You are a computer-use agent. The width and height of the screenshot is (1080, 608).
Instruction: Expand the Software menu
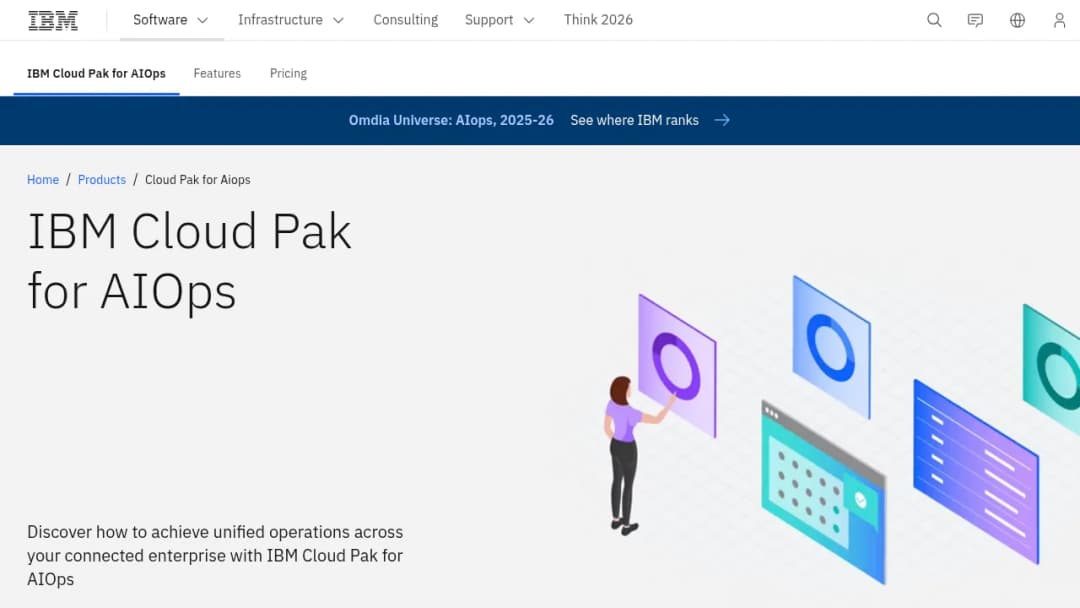[171, 20]
